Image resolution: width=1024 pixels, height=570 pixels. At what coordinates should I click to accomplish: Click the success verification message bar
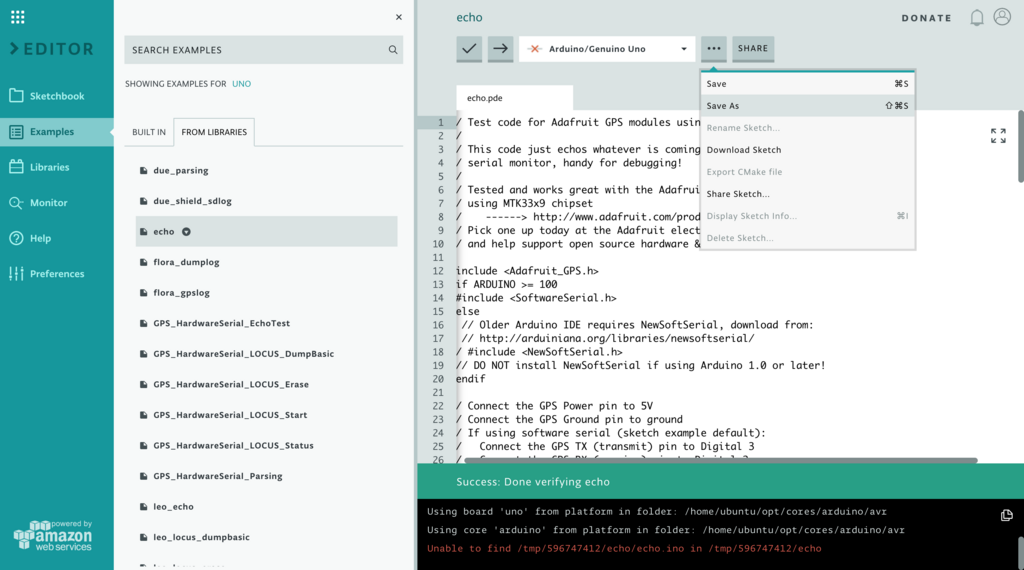click(720, 482)
